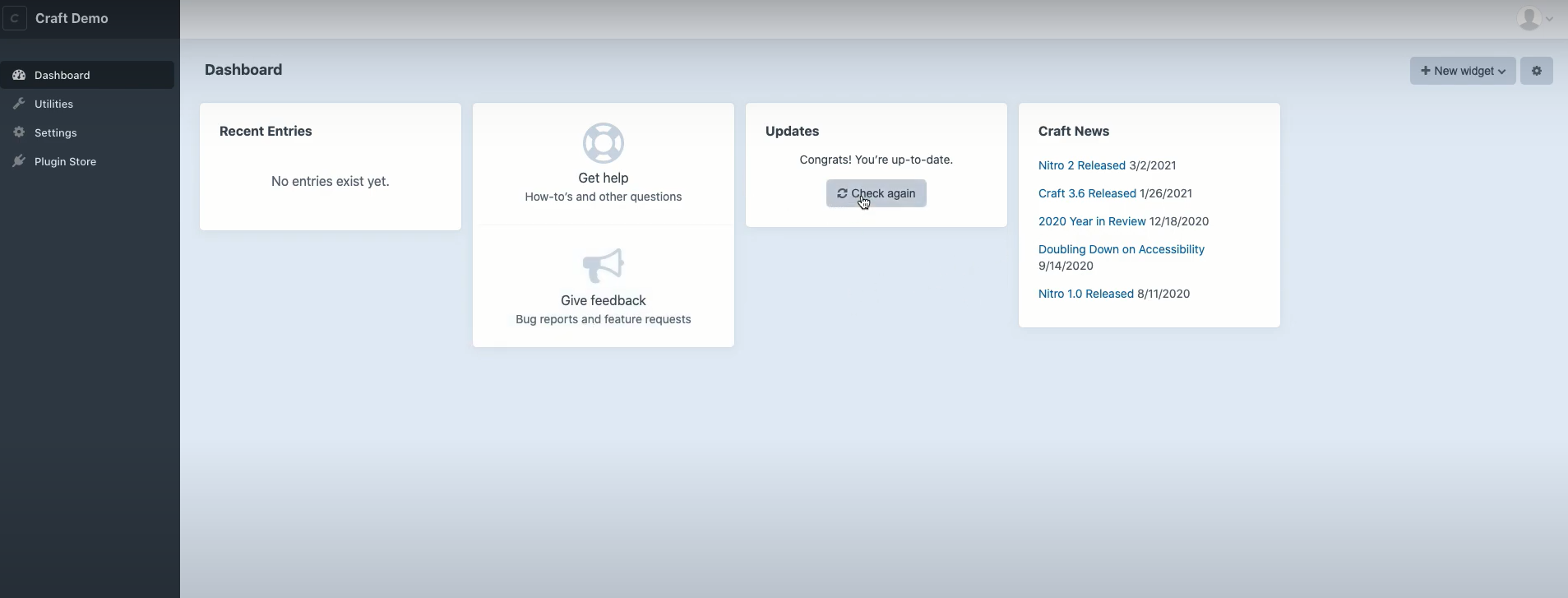Click 'How-to's and other questions' text
Screen dimensions: 1568x598
pyautogui.click(x=604, y=197)
